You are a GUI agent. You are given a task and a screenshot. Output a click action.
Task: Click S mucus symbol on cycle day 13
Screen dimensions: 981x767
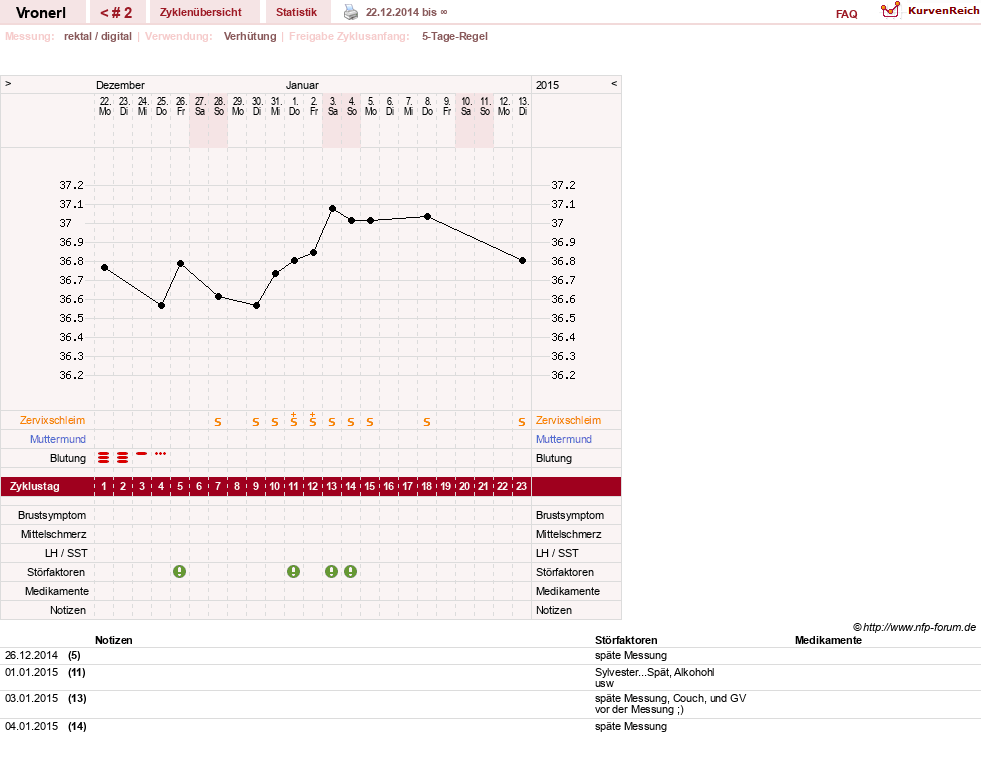coord(332,422)
